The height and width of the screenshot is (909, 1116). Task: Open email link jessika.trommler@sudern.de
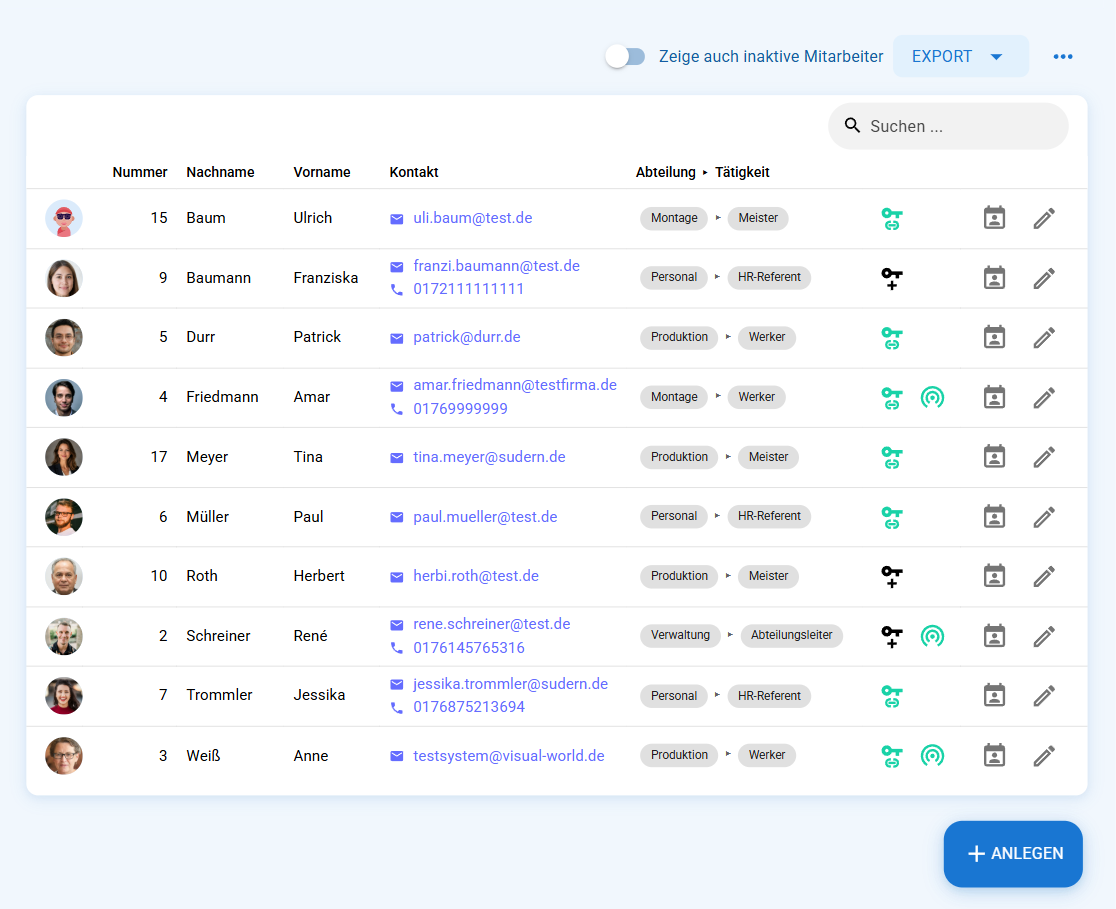point(510,684)
